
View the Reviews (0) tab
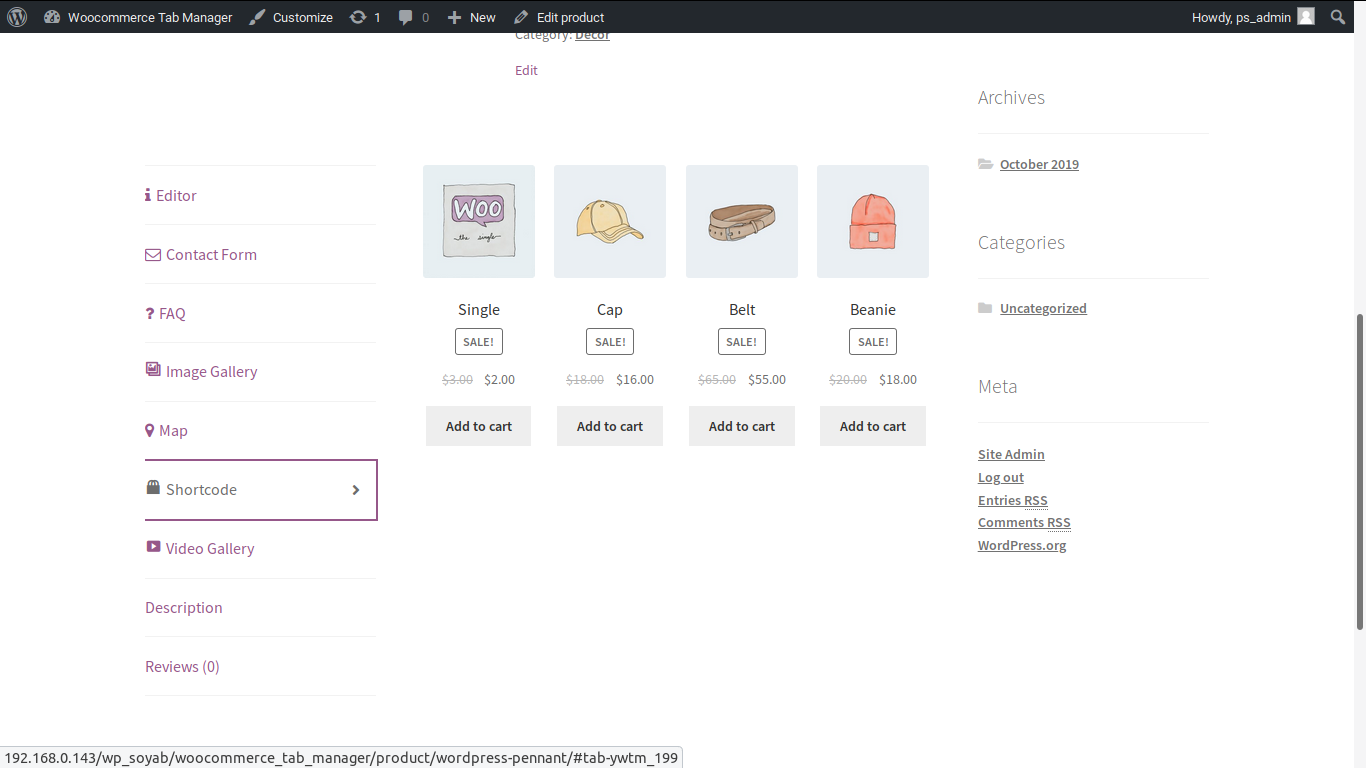[261, 667]
